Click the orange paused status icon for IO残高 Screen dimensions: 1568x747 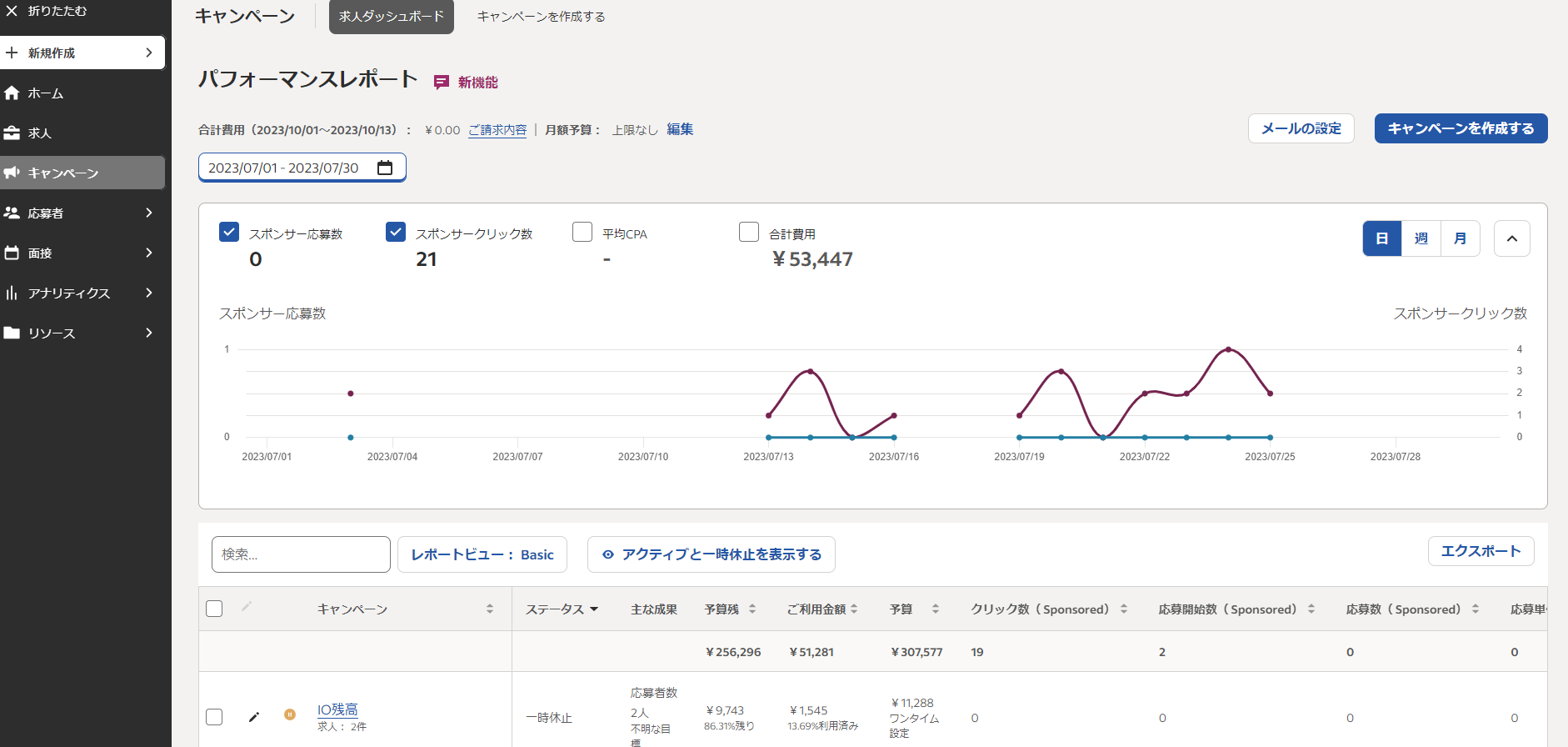290,714
